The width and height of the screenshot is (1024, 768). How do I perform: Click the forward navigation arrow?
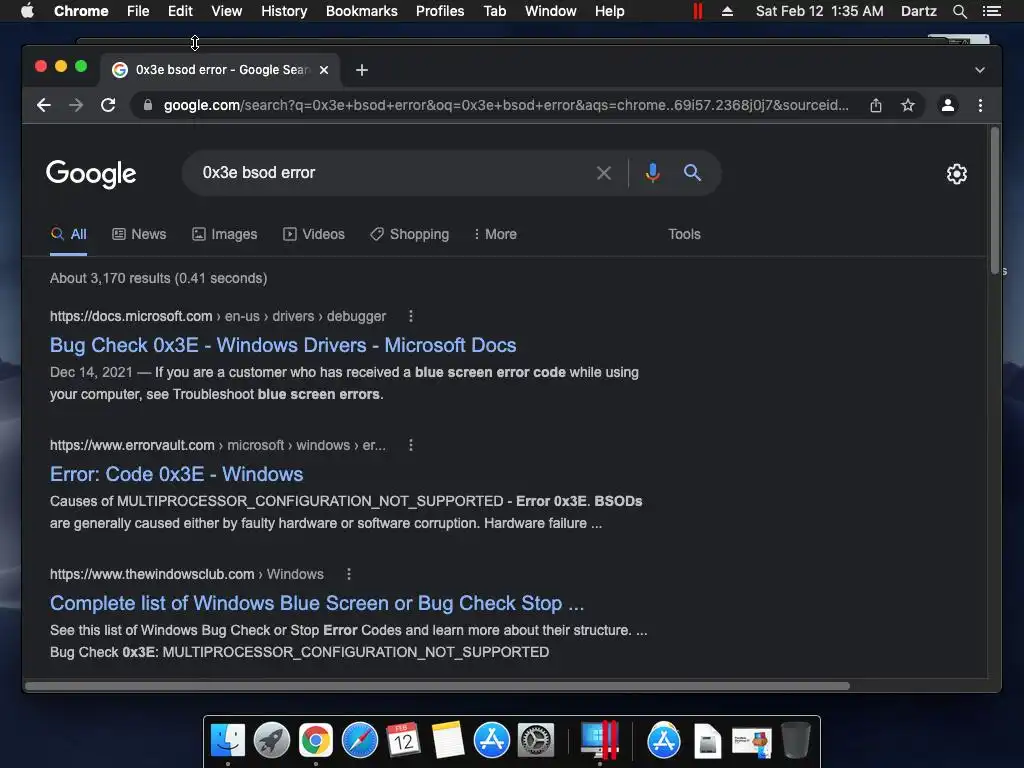(x=76, y=105)
